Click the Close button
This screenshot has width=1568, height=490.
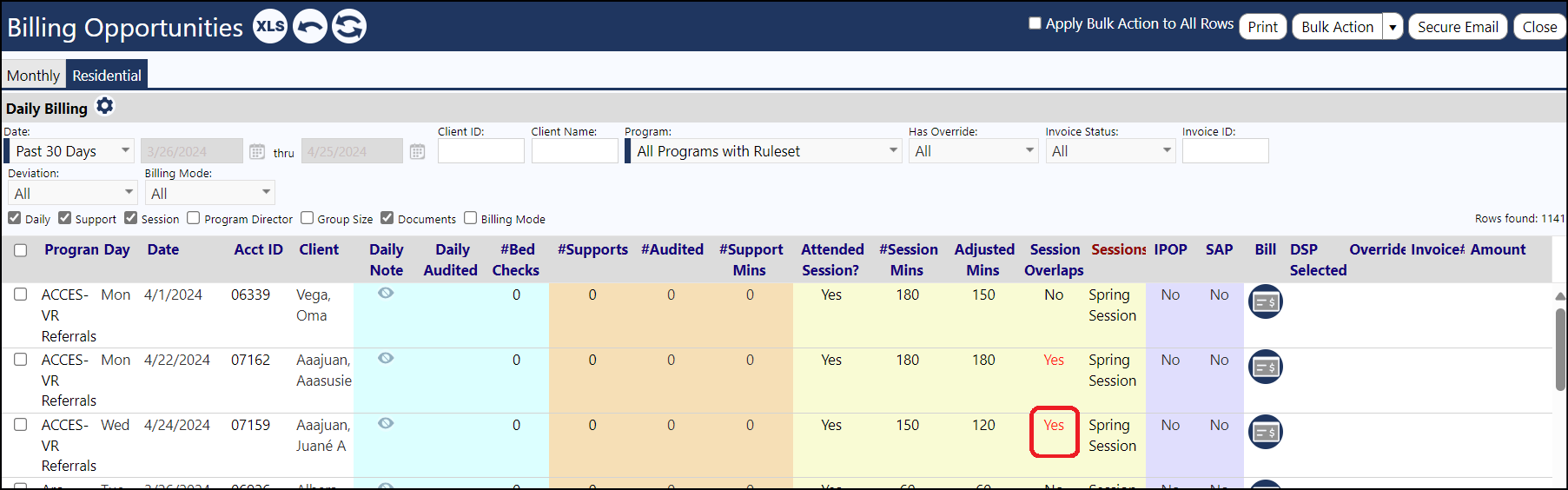1539,27
